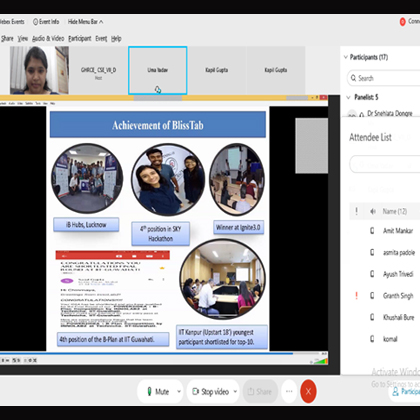Select attendee komal
The image size is (420, 420).
390,339
